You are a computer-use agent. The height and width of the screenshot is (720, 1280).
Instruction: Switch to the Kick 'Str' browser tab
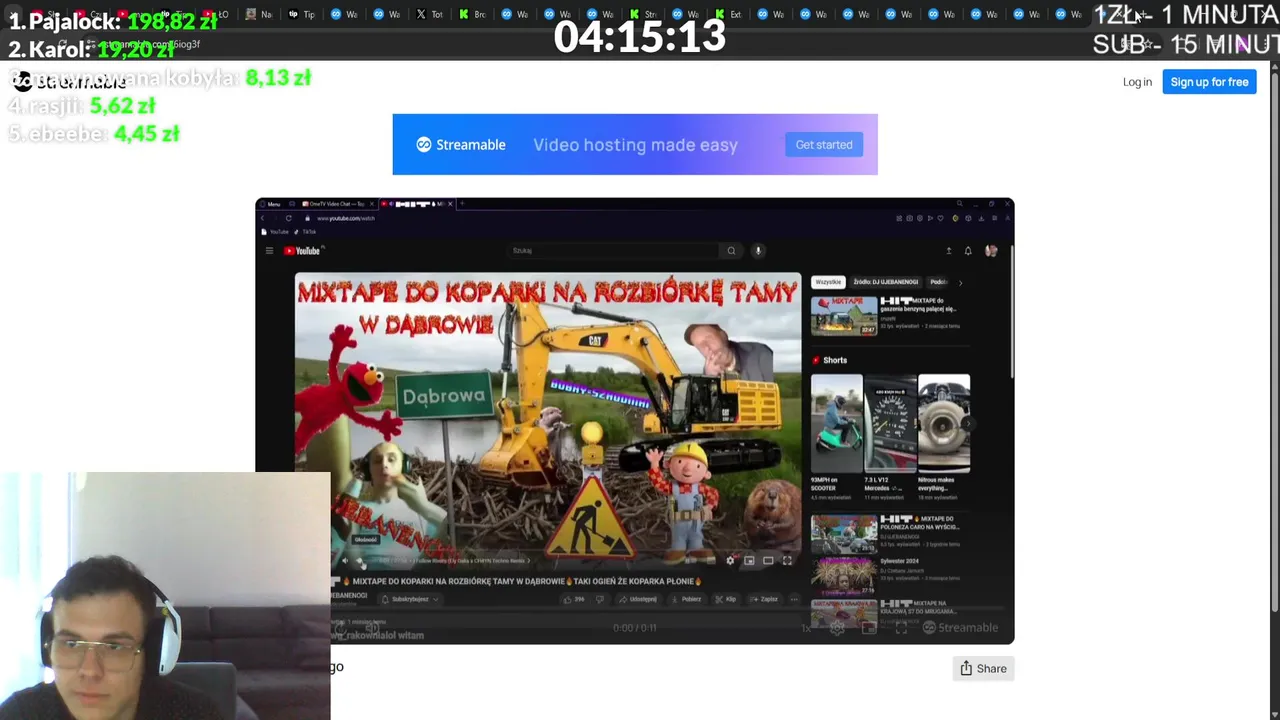[644, 14]
